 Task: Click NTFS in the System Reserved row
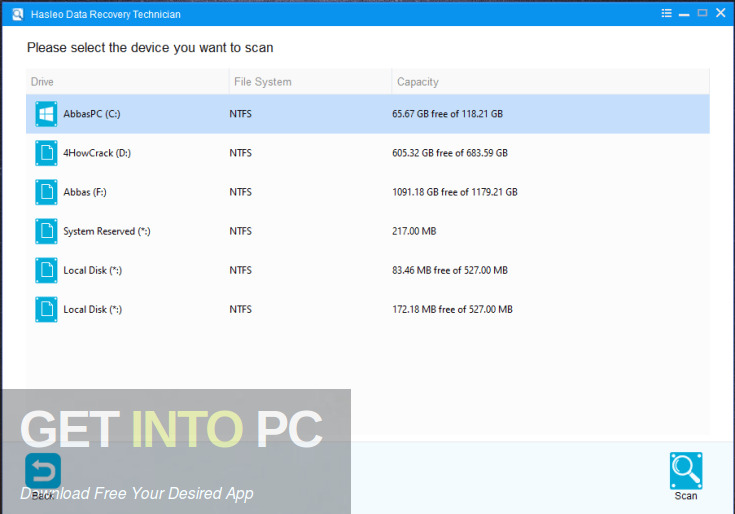tap(240, 231)
